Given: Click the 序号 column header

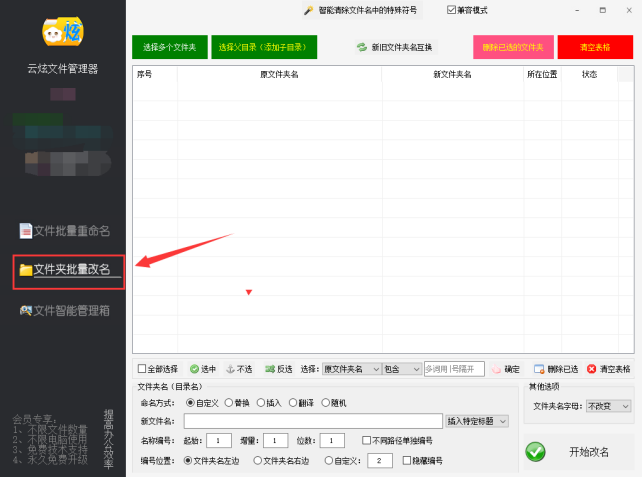Looking at the screenshot, I should point(155,75).
